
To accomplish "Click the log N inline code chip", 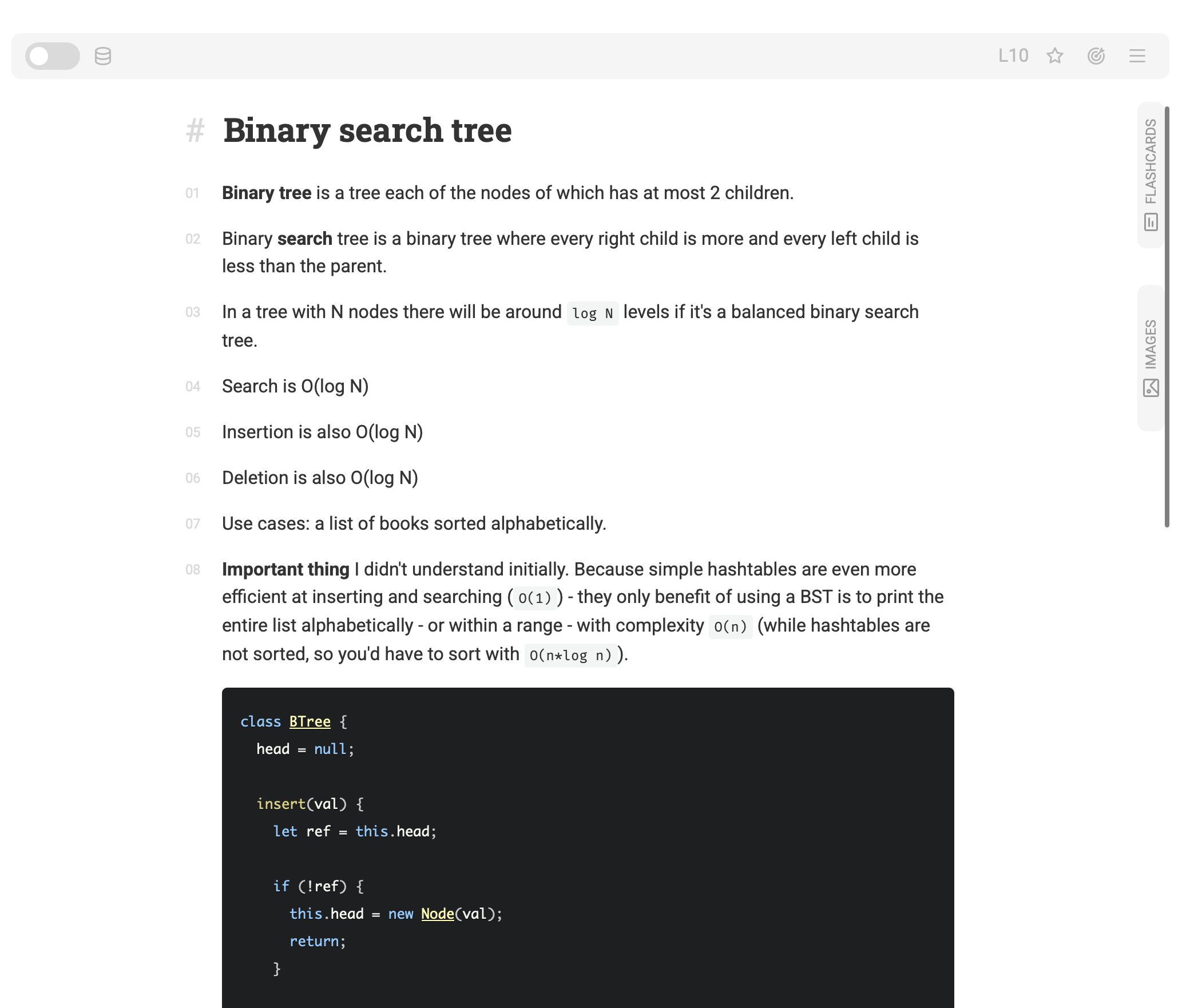I will click(x=593, y=312).
